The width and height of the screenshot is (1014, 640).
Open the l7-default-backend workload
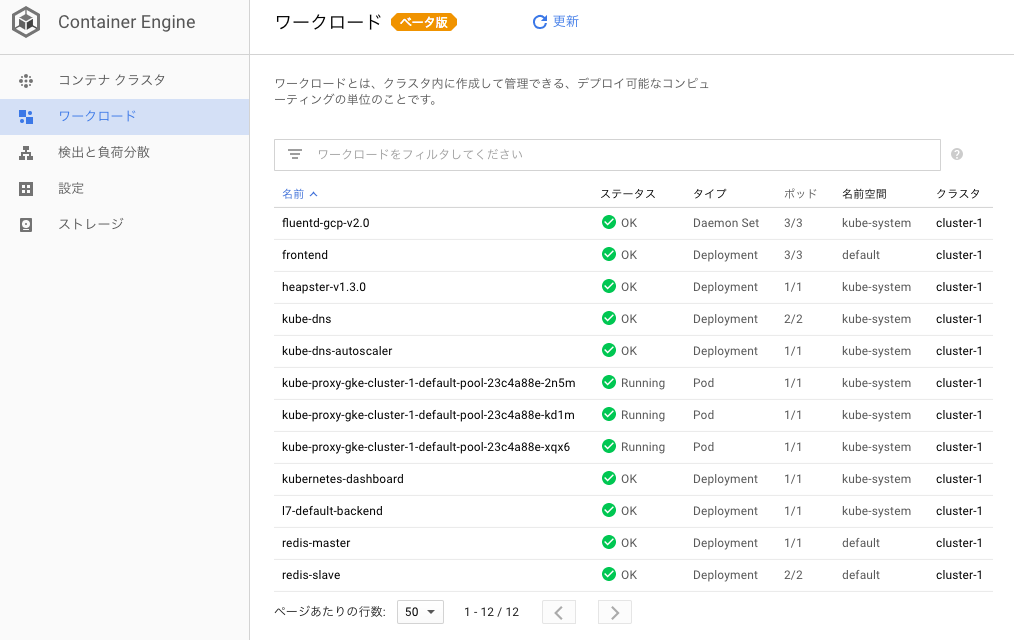click(332, 511)
